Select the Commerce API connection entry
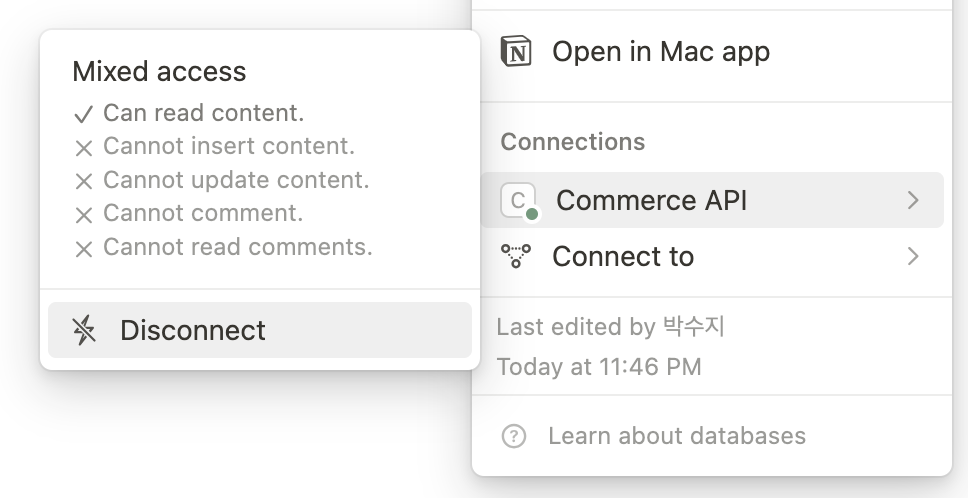The width and height of the screenshot is (968, 498). (652, 201)
